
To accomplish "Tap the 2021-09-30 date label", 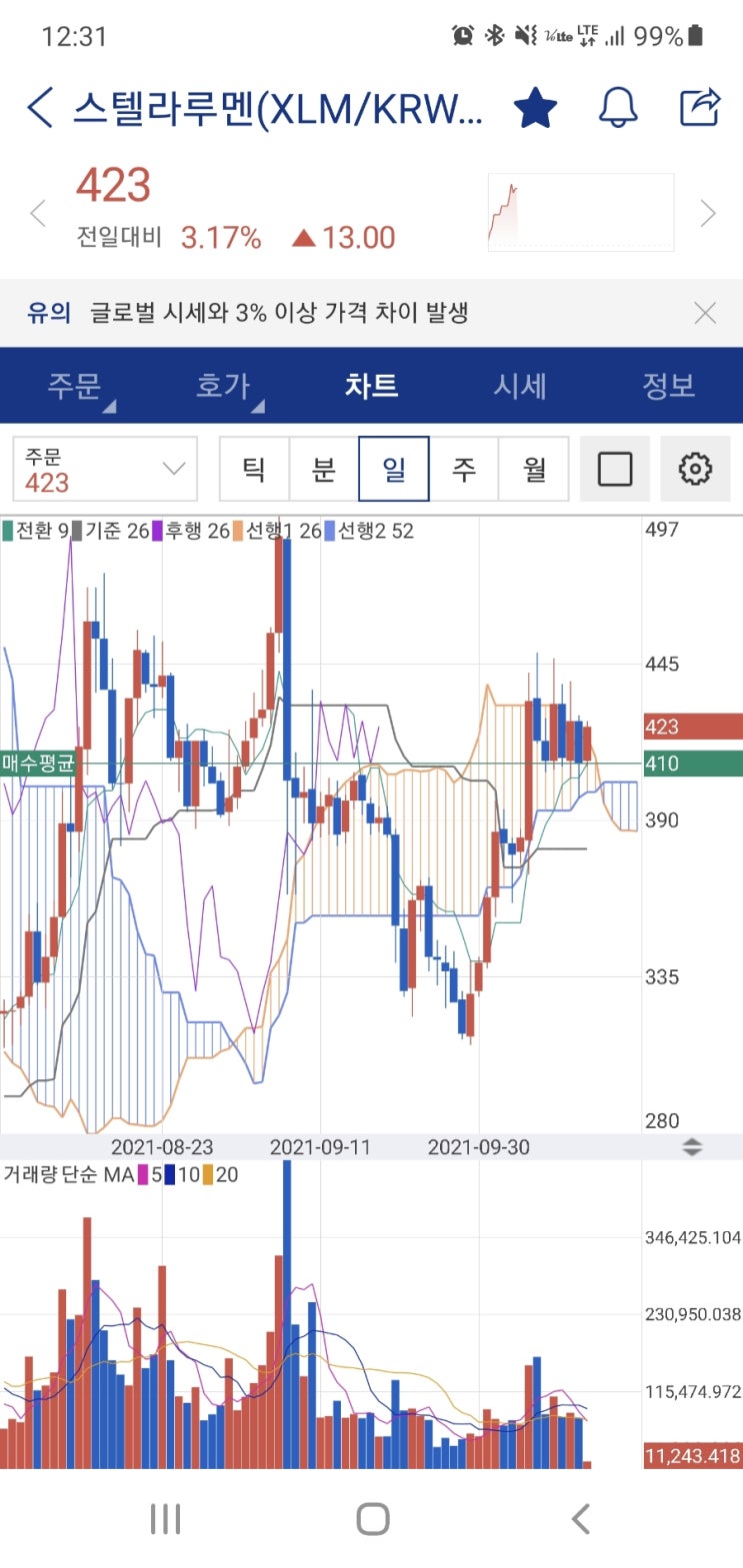I will [479, 1147].
